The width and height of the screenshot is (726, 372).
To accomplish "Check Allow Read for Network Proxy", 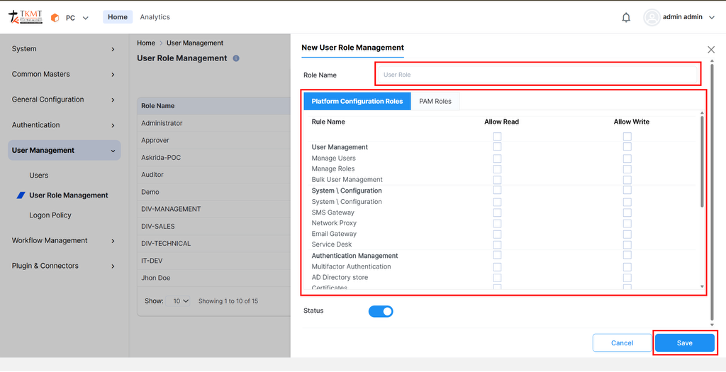I will [x=497, y=223].
